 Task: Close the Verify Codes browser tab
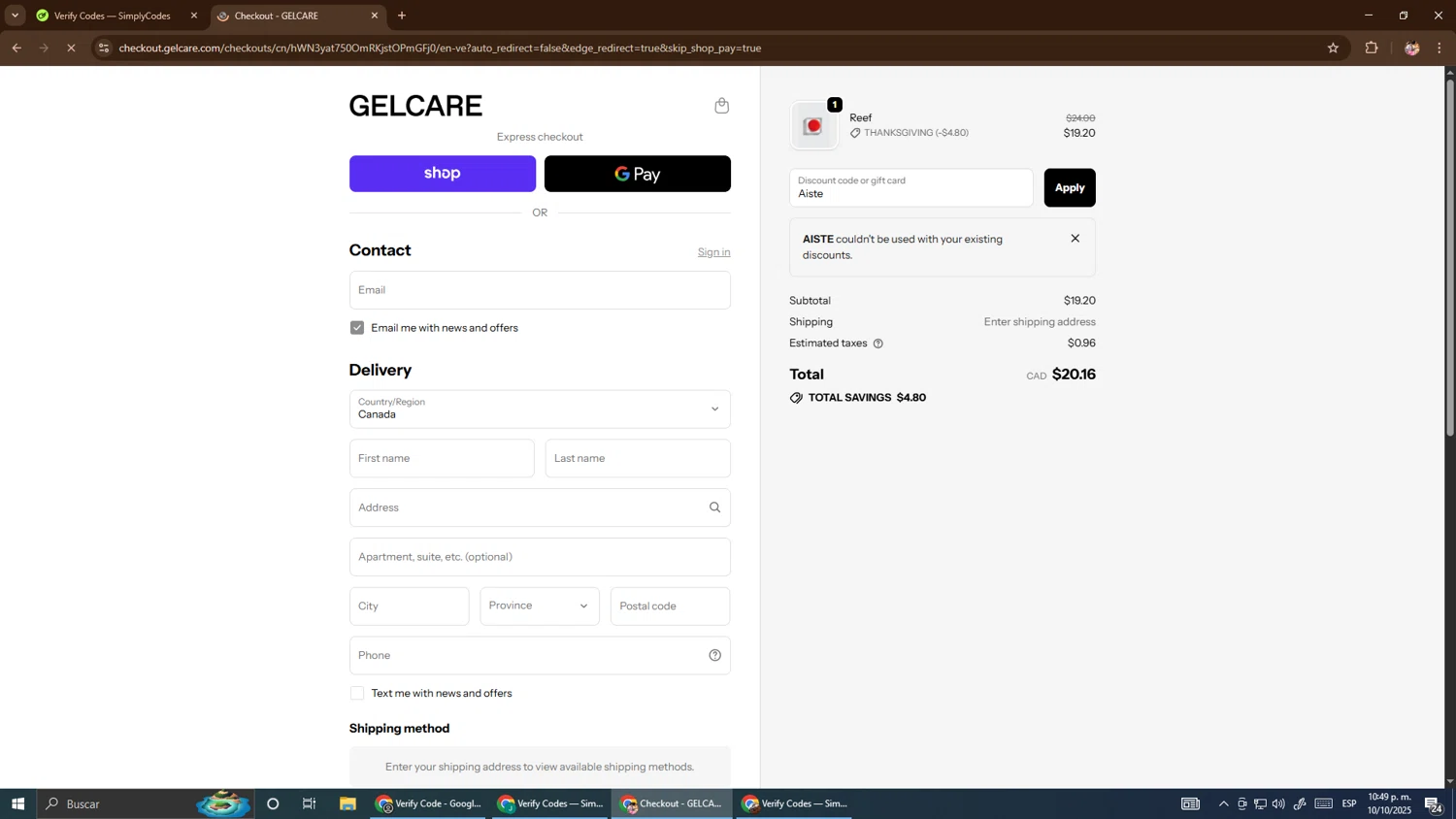click(193, 16)
